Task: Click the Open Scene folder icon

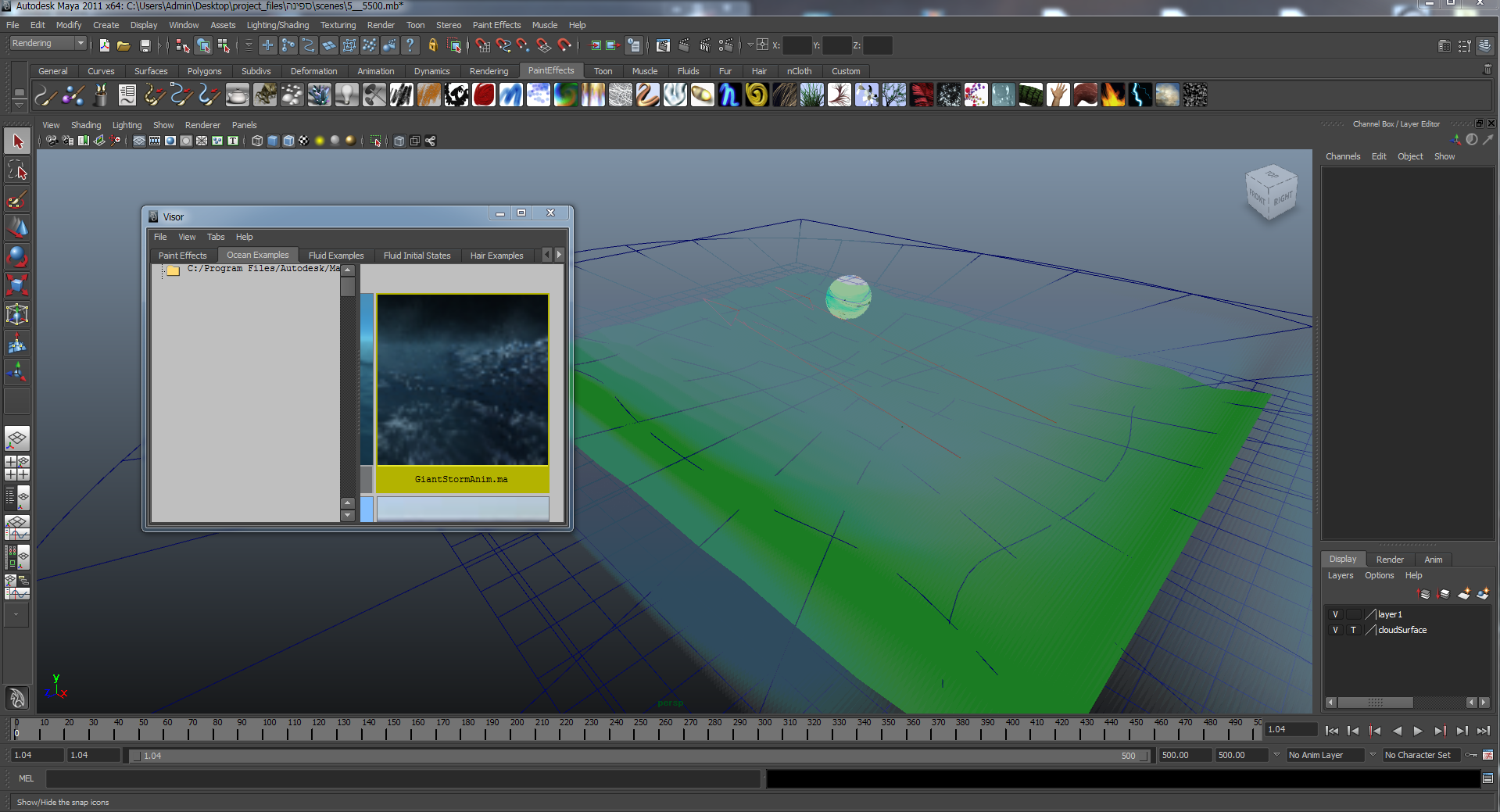Action: point(124,45)
